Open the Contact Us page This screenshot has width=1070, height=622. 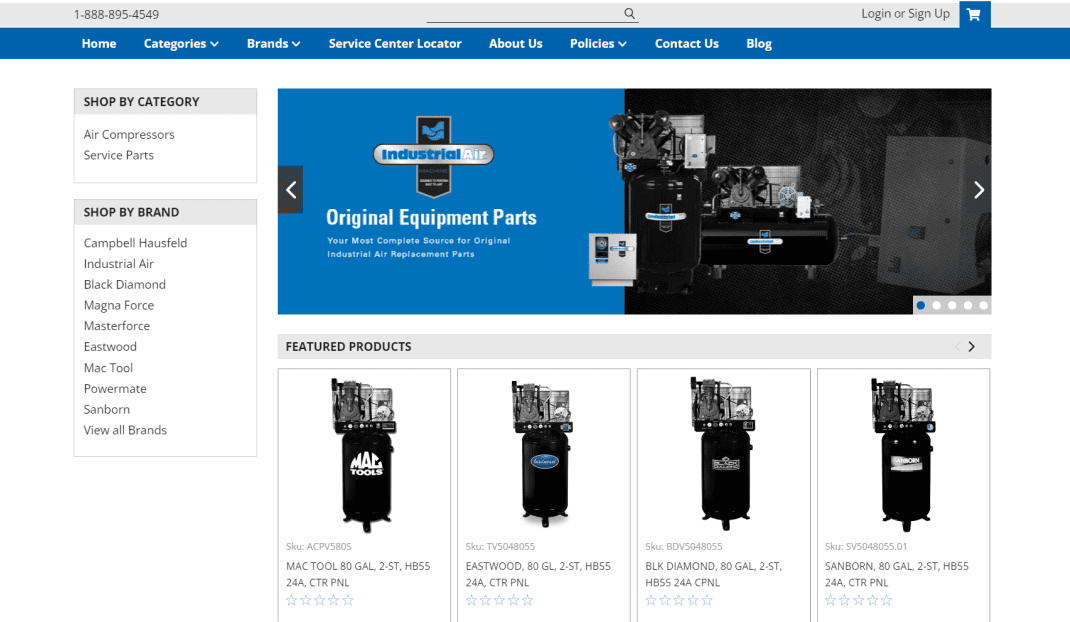coord(686,44)
